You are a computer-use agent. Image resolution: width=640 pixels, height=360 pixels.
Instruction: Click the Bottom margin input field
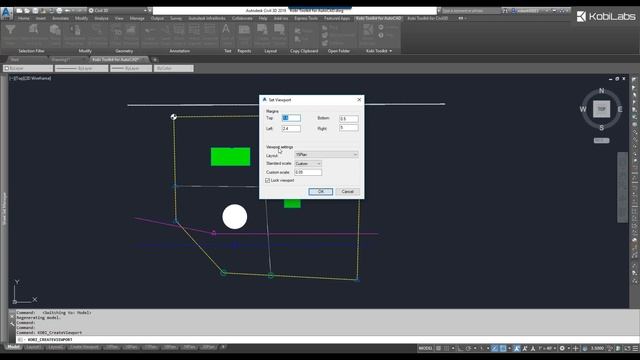click(x=349, y=119)
